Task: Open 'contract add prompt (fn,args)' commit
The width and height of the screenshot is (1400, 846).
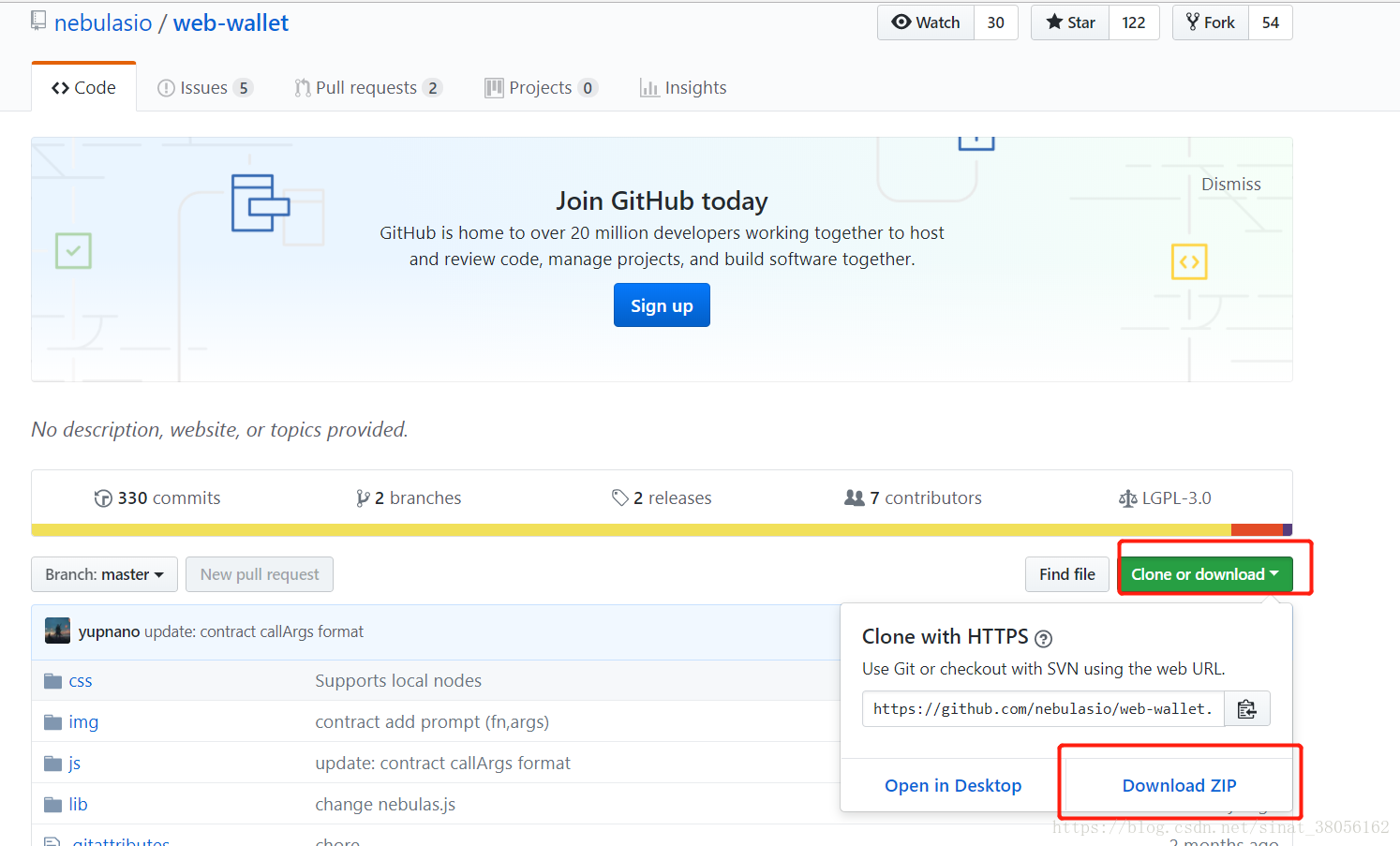Action: coord(432,722)
